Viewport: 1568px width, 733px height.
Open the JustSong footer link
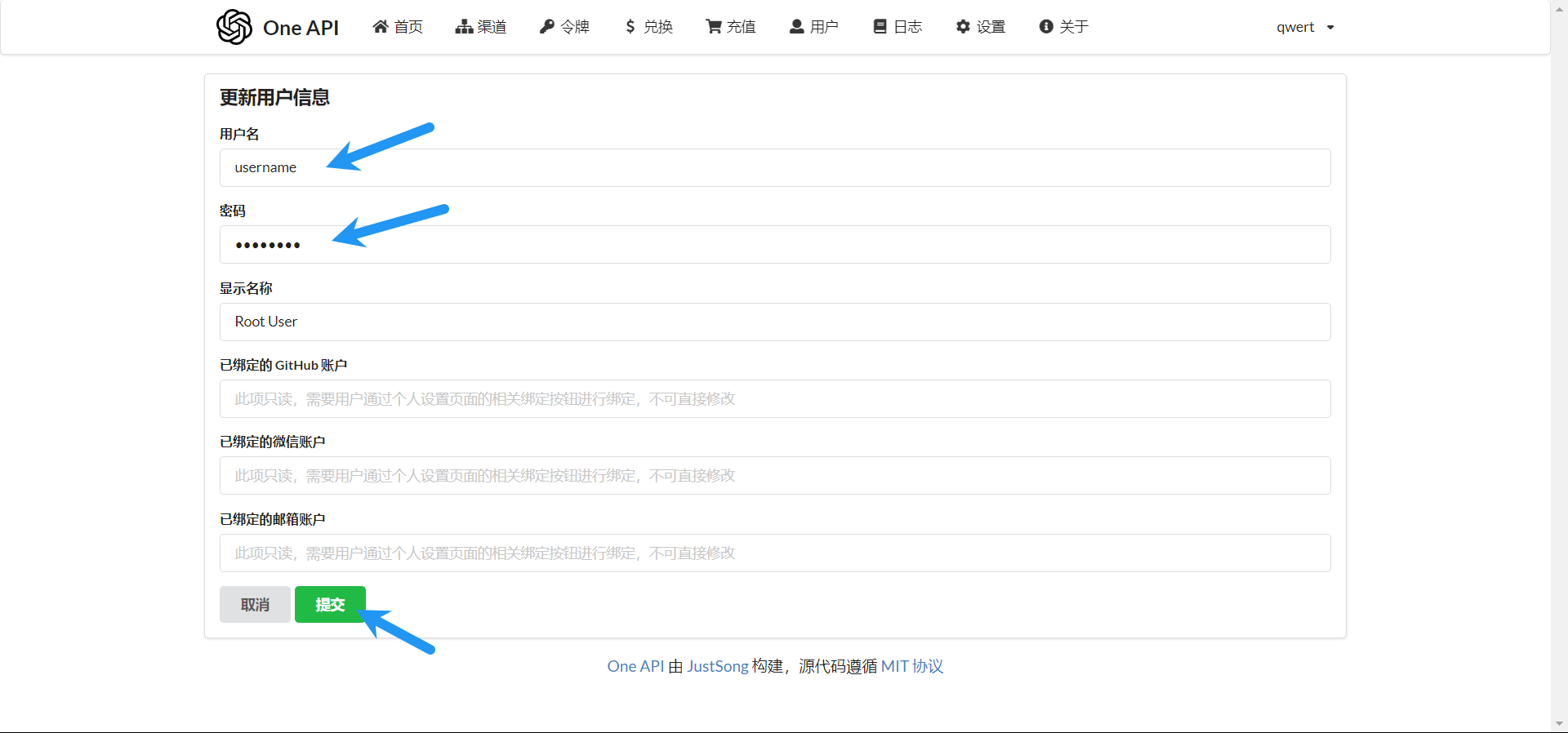pos(717,666)
